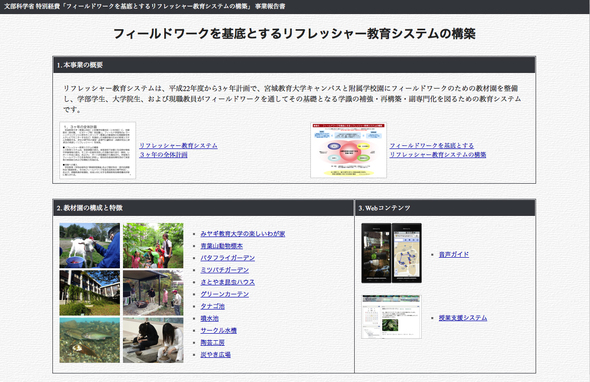Open the サークル水槽 link
The height and width of the screenshot is (382, 590).
click(219, 330)
